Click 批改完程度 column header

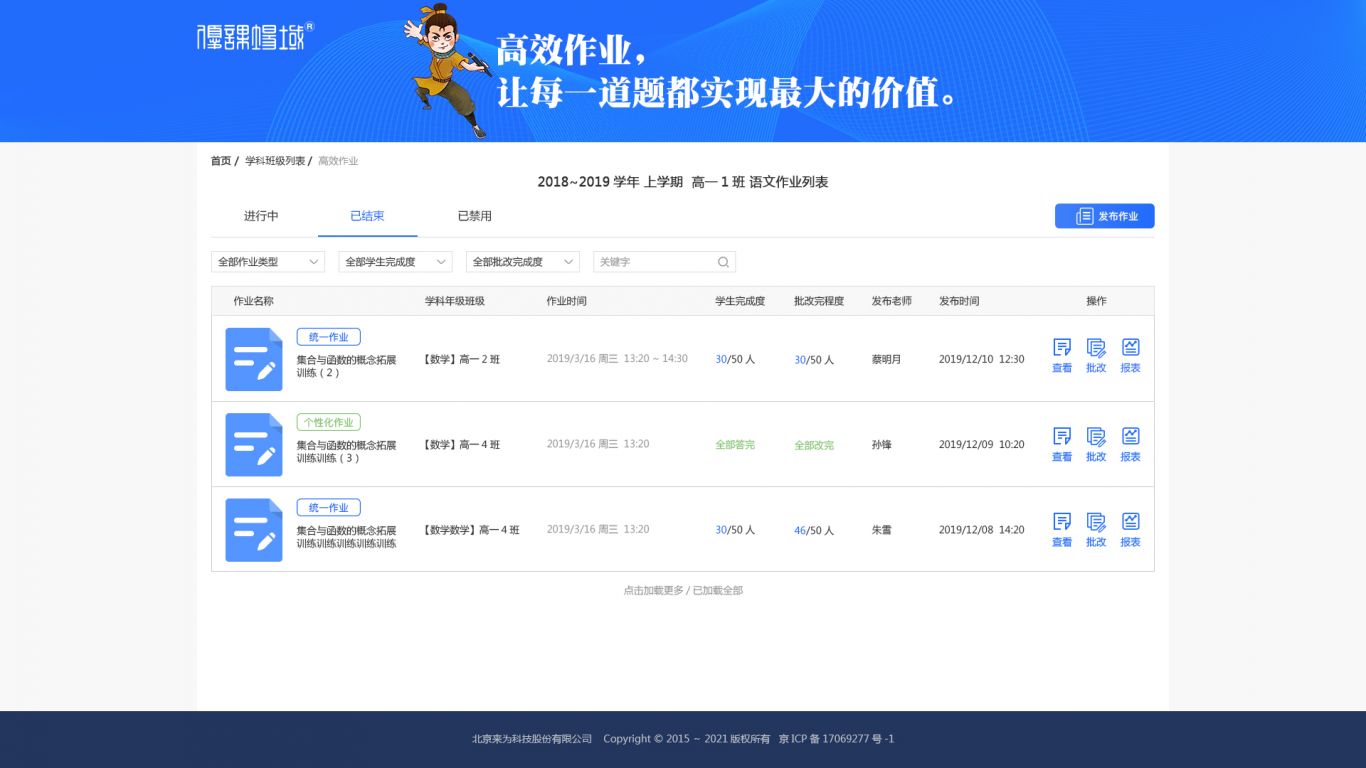(x=819, y=301)
